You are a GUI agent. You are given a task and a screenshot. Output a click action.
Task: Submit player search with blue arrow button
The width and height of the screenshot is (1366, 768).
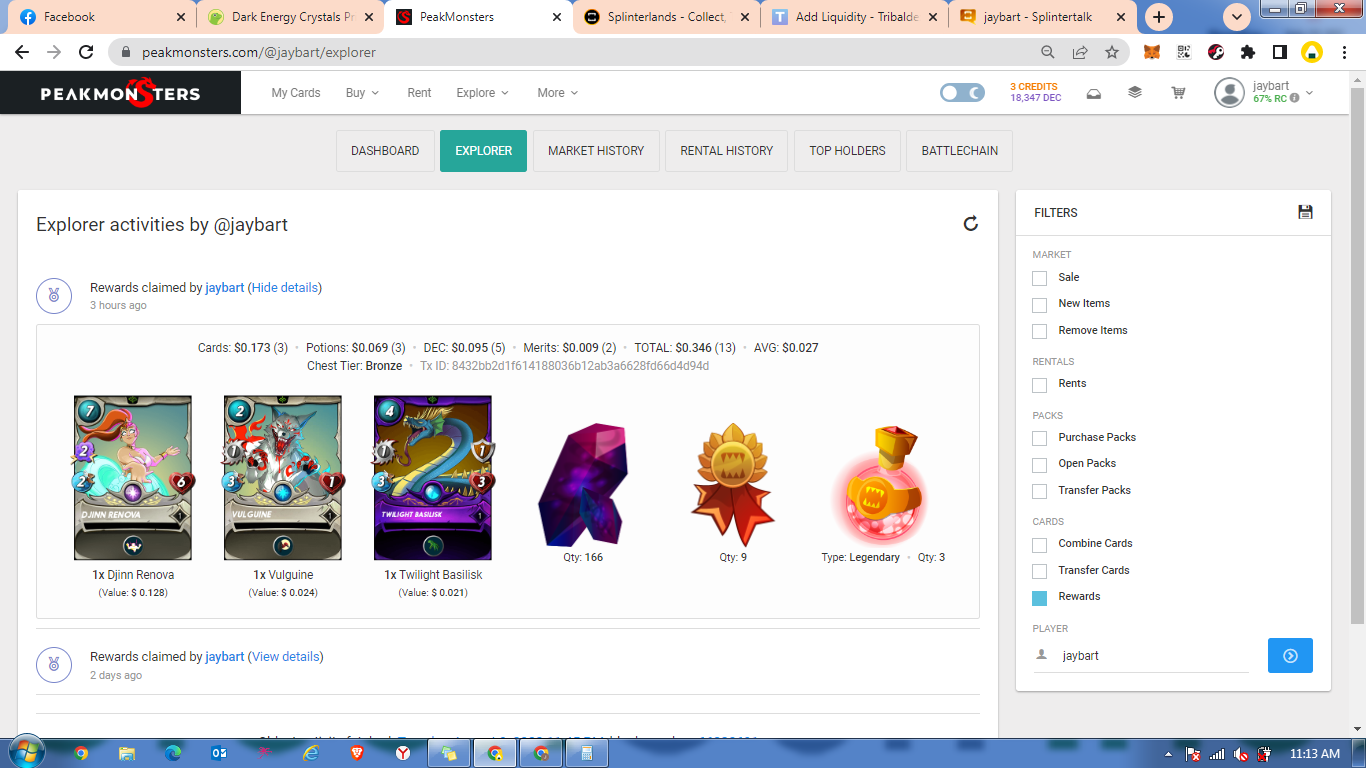click(1290, 656)
